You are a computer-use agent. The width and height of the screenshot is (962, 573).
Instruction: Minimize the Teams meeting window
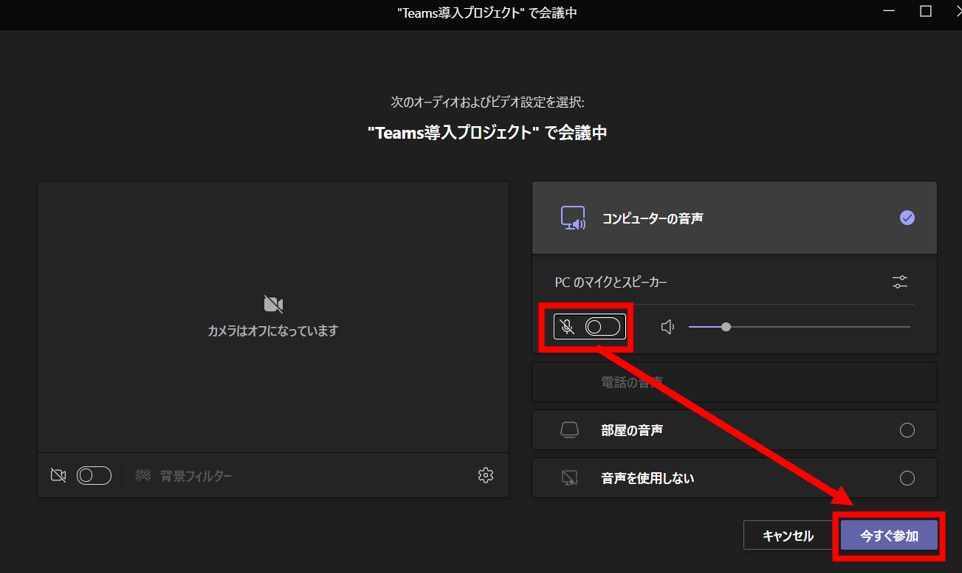888,12
